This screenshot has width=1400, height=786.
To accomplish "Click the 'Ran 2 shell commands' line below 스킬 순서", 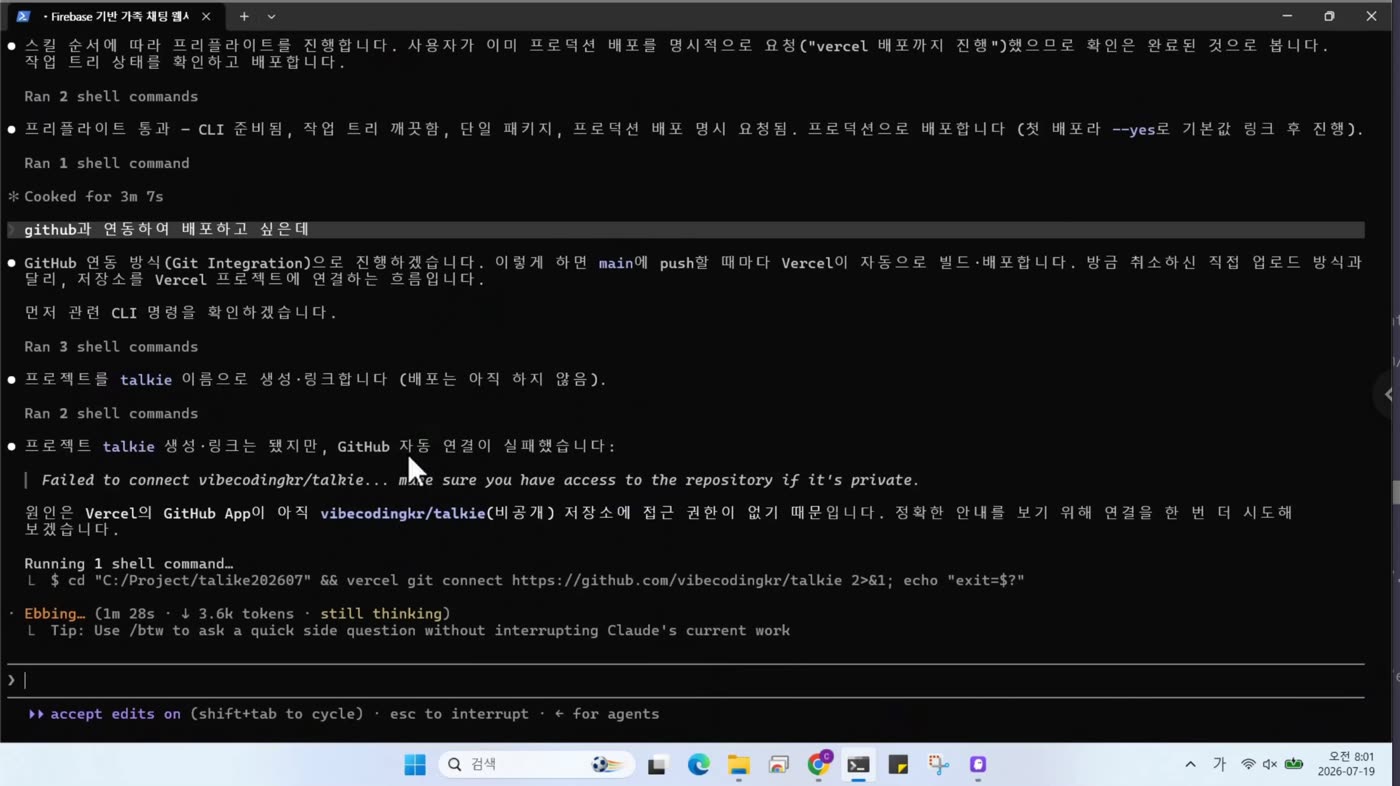I will [x=111, y=96].
